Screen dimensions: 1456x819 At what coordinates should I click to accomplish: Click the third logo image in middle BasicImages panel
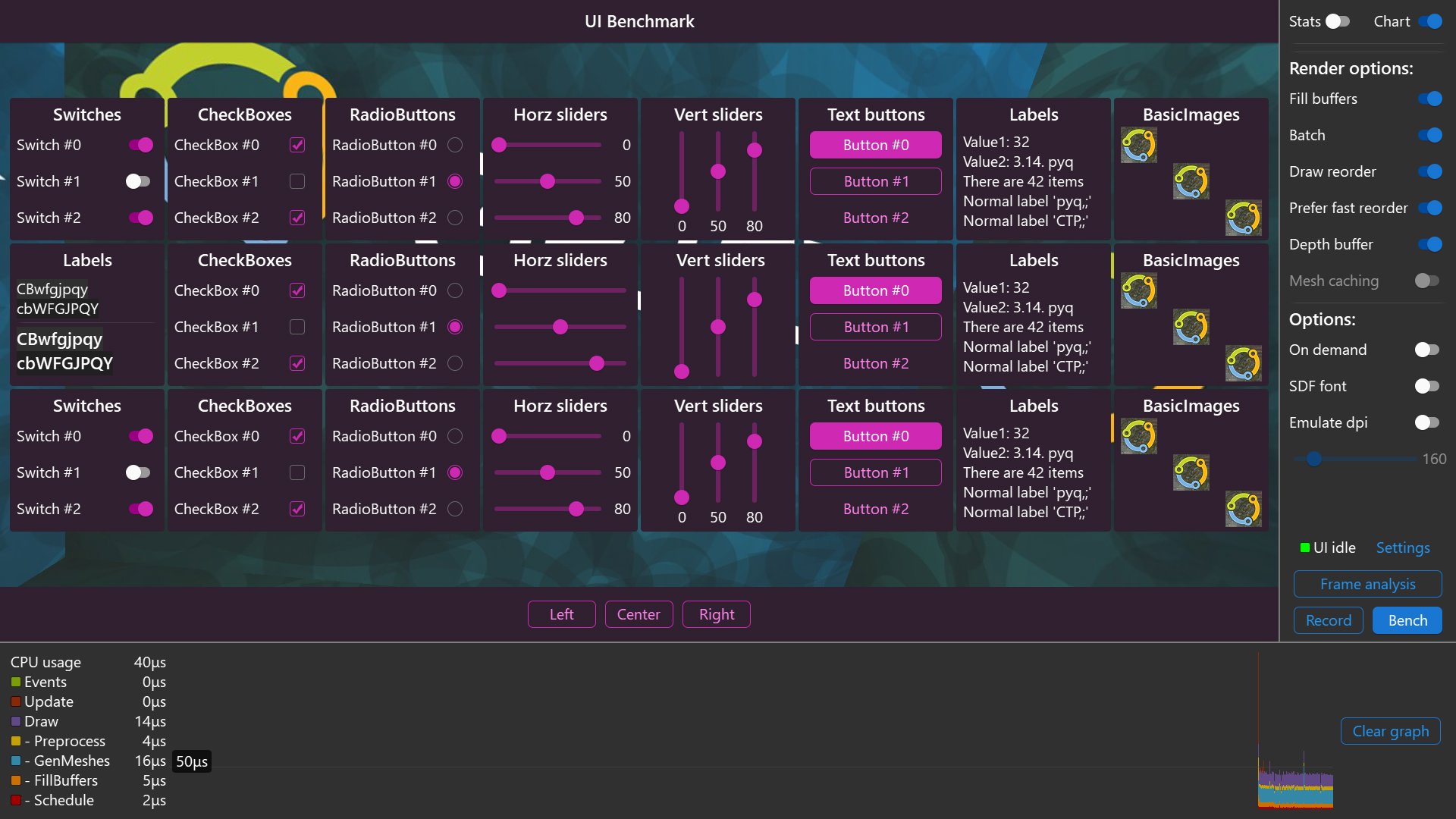pos(1243,364)
